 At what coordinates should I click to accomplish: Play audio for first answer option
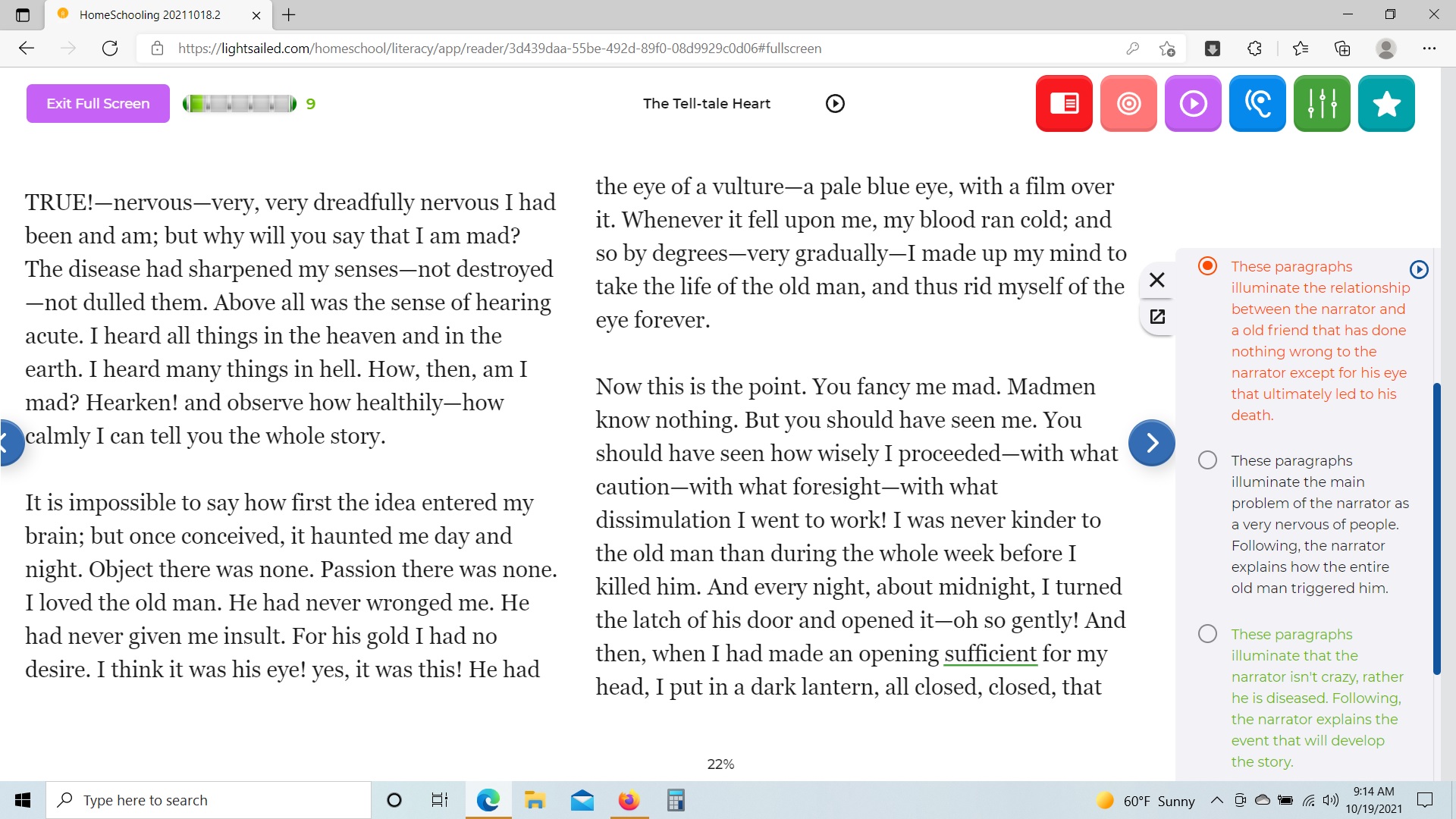pyautogui.click(x=1418, y=269)
